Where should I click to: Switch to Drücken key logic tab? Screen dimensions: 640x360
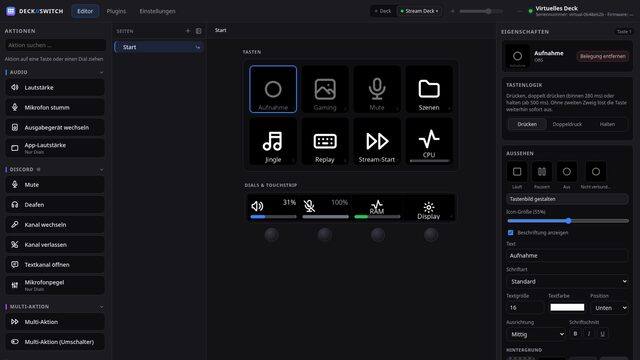527,124
